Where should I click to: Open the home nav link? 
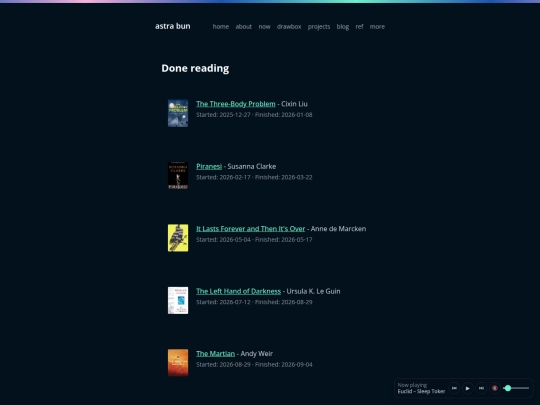tap(221, 27)
